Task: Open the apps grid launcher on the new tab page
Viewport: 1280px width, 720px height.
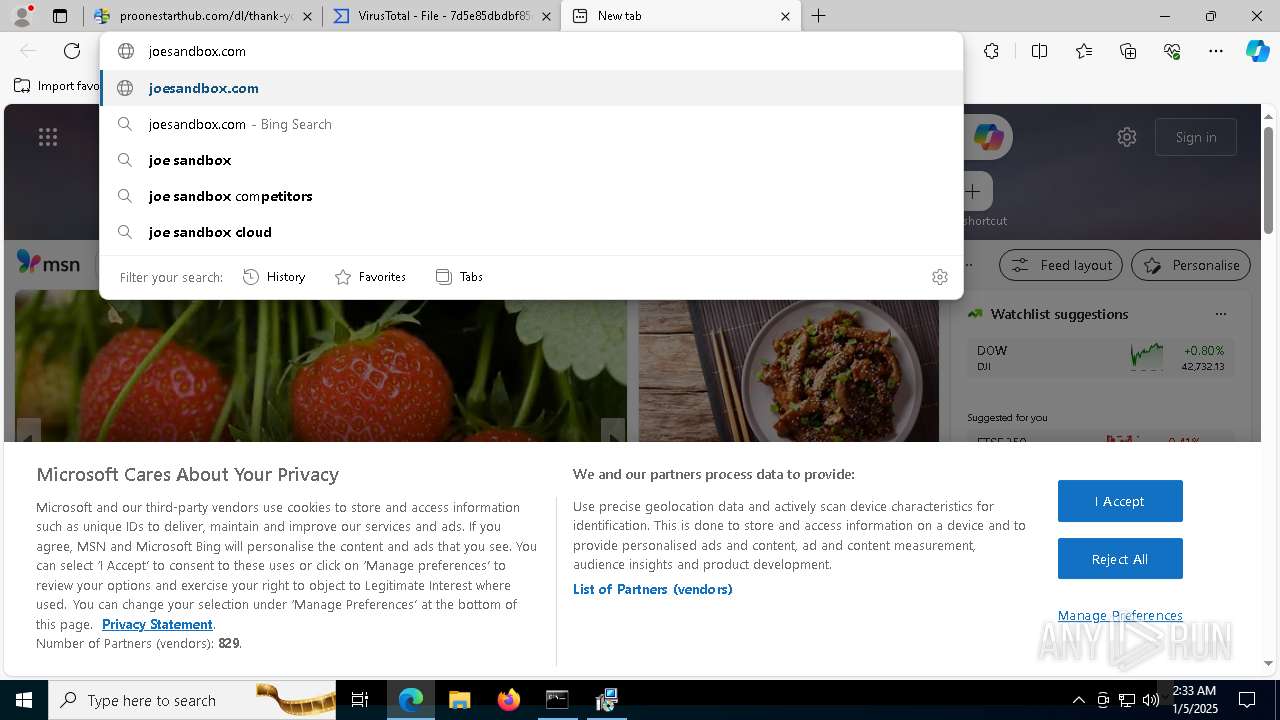Action: pos(48,137)
